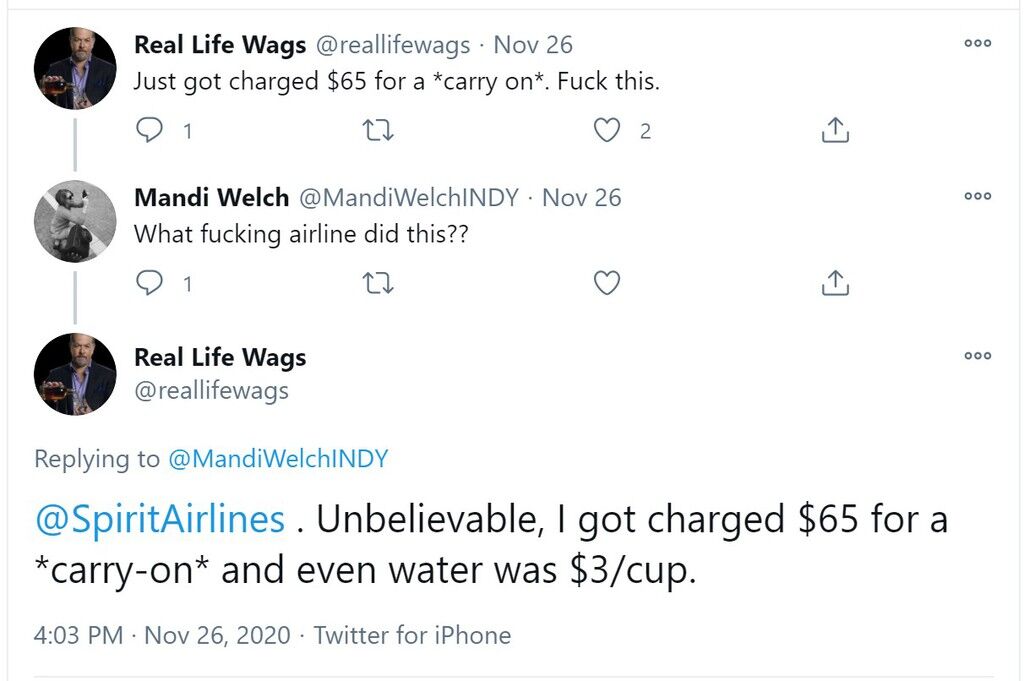
Task: Open Real Life Wags avatar on top tweet
Action: click(x=75, y=68)
